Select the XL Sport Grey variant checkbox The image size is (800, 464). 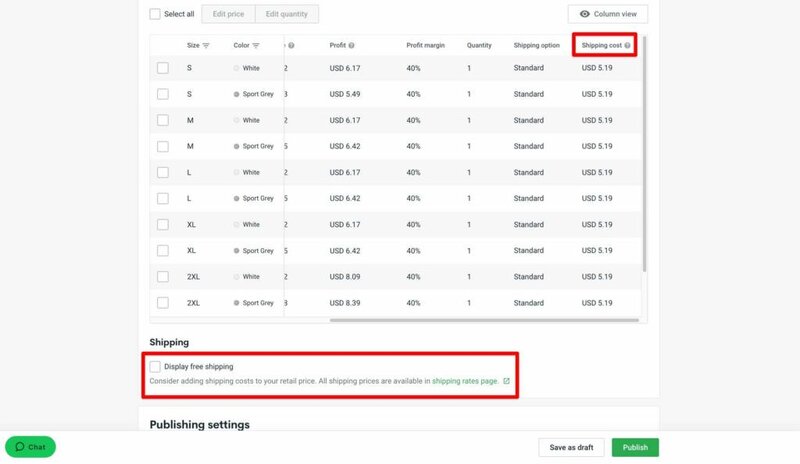click(x=163, y=251)
